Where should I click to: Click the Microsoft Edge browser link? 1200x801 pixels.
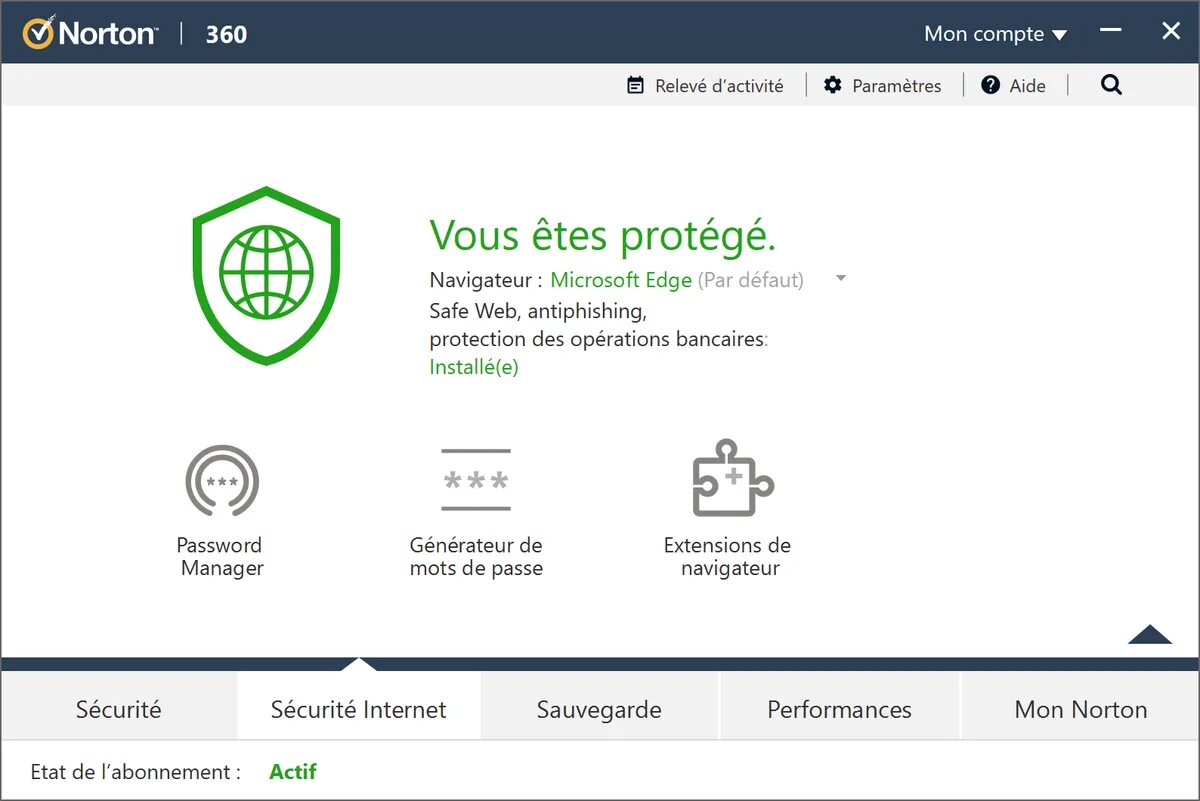point(621,280)
